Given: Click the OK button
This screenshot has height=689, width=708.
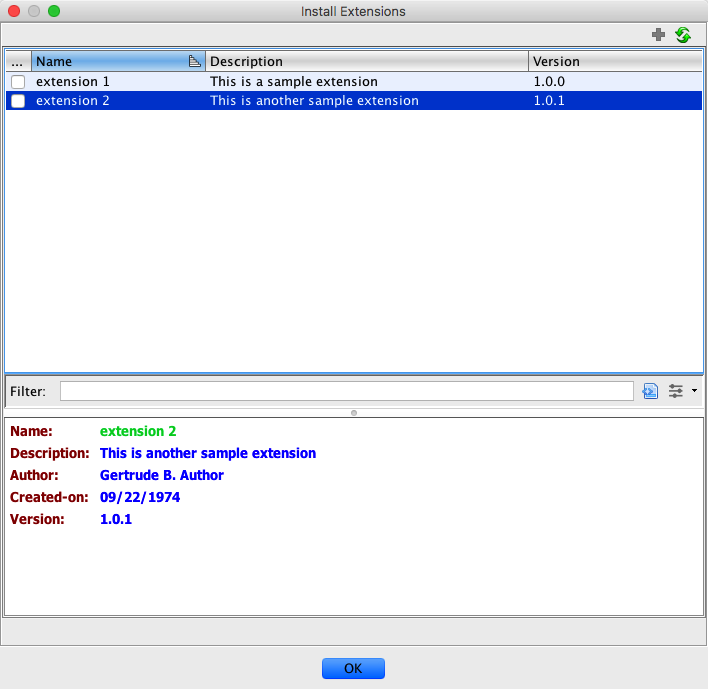Looking at the screenshot, I should coord(353,668).
